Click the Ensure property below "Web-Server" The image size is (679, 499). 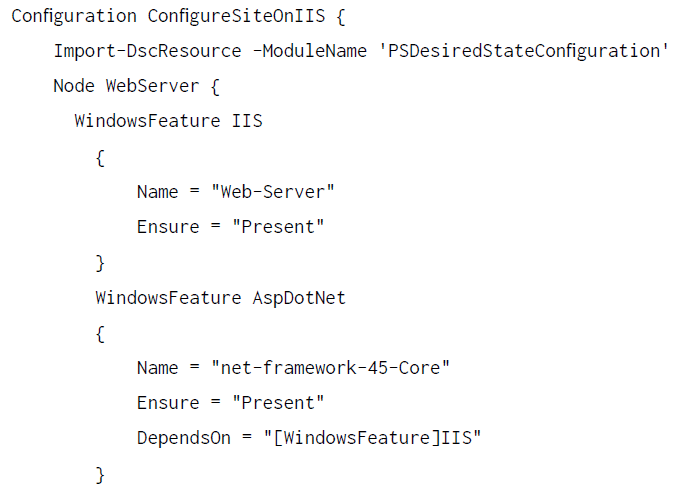pos(168,227)
